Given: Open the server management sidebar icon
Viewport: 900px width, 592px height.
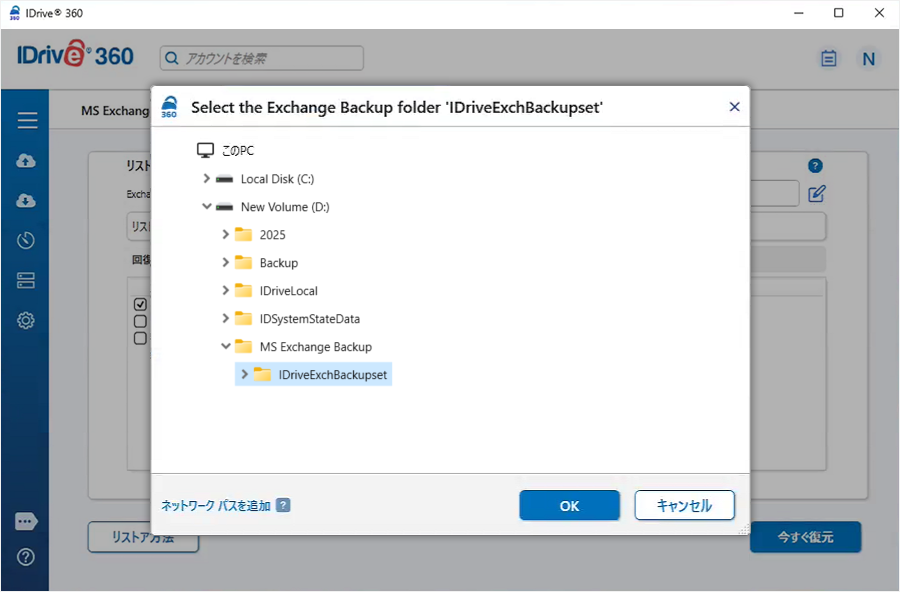Looking at the screenshot, I should click(27, 281).
